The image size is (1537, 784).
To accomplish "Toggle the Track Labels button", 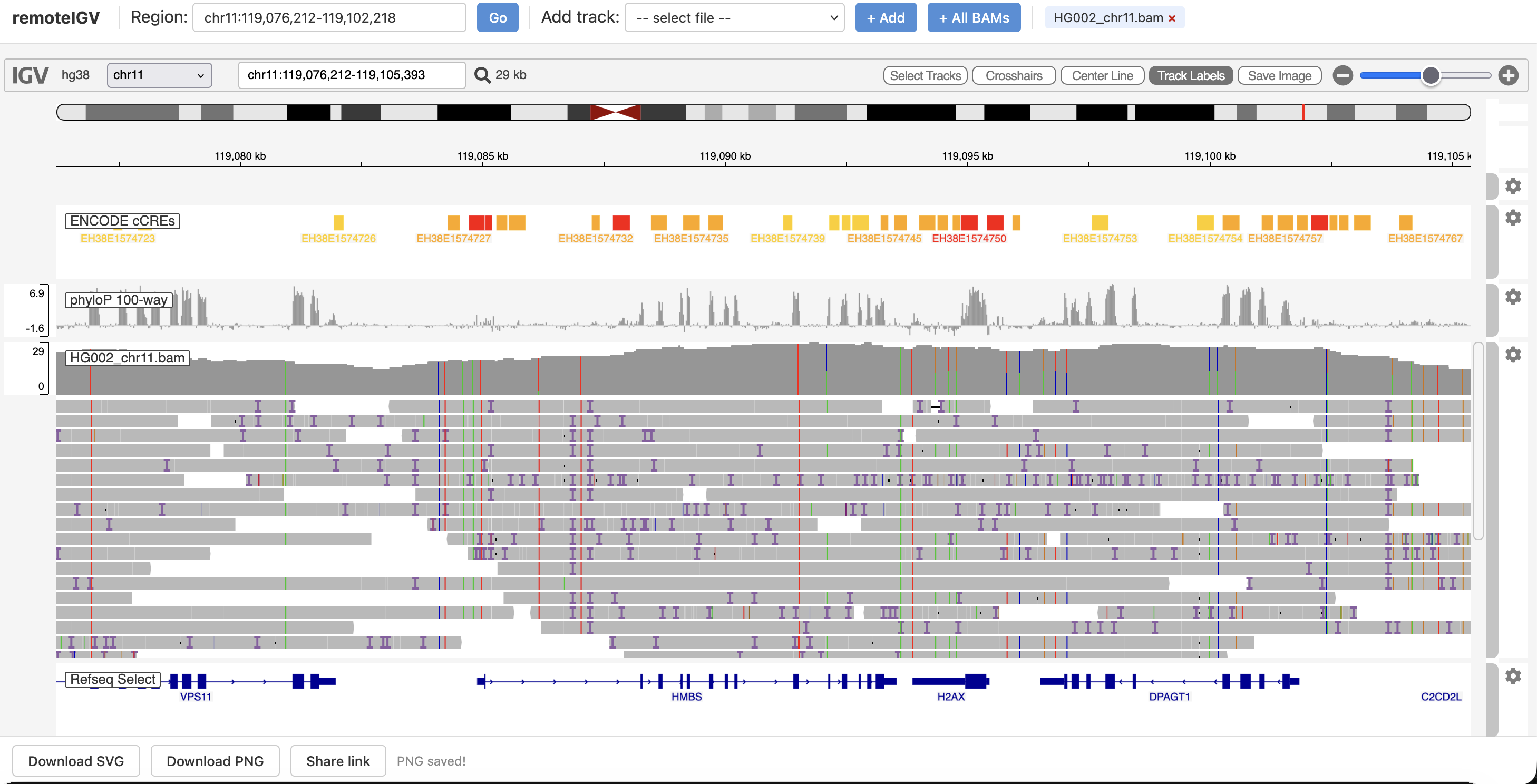I will pos(1191,76).
